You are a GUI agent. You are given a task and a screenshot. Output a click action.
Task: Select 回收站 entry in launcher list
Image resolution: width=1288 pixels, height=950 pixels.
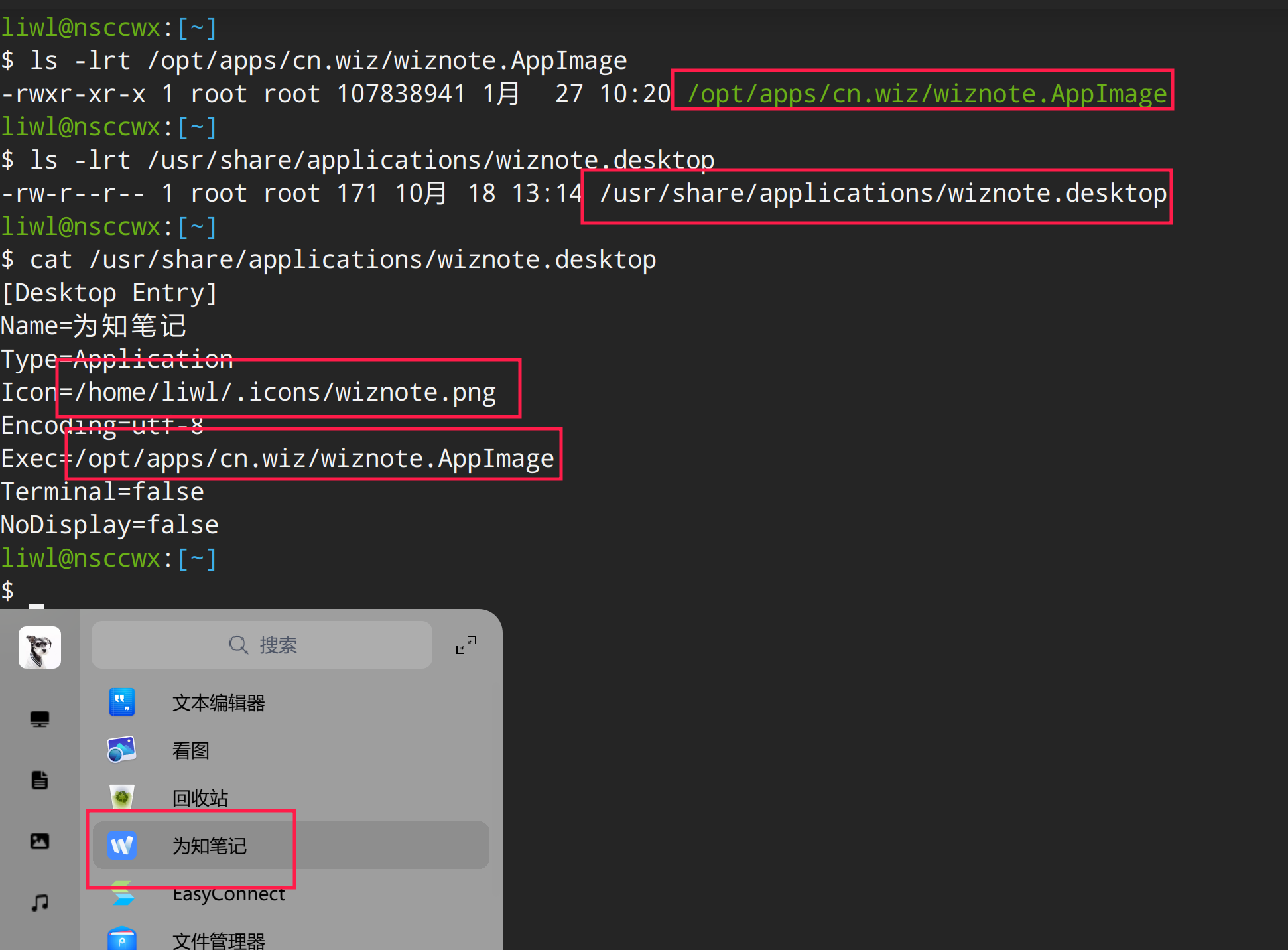tap(200, 798)
